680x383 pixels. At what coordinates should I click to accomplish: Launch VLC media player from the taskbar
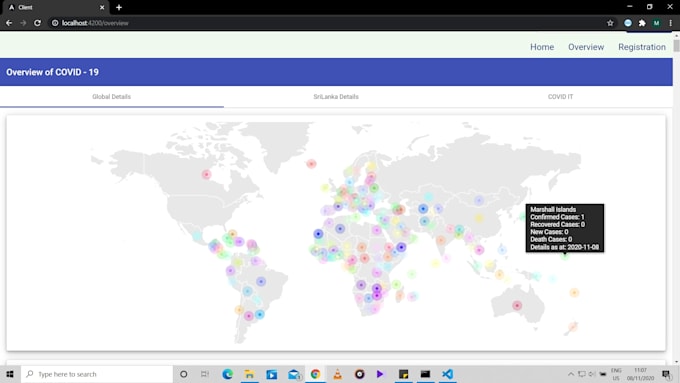(x=337, y=374)
